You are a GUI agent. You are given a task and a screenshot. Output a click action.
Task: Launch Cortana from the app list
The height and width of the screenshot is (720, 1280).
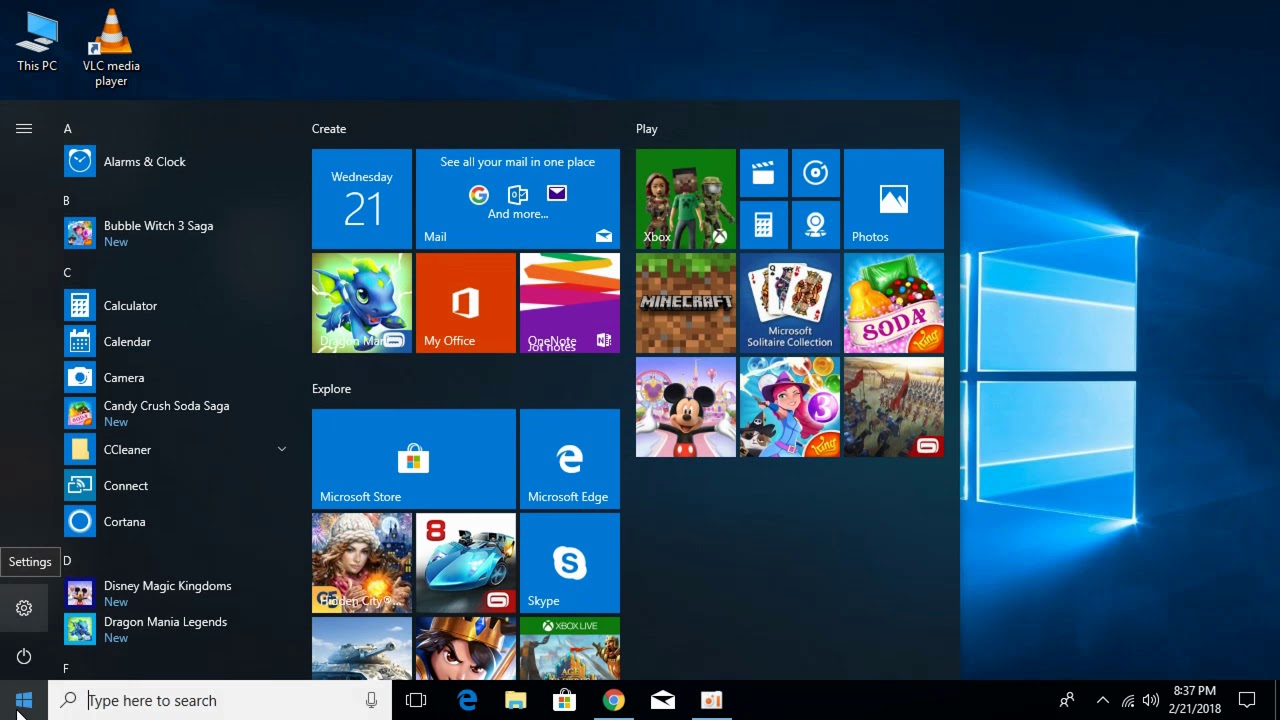coord(176,522)
